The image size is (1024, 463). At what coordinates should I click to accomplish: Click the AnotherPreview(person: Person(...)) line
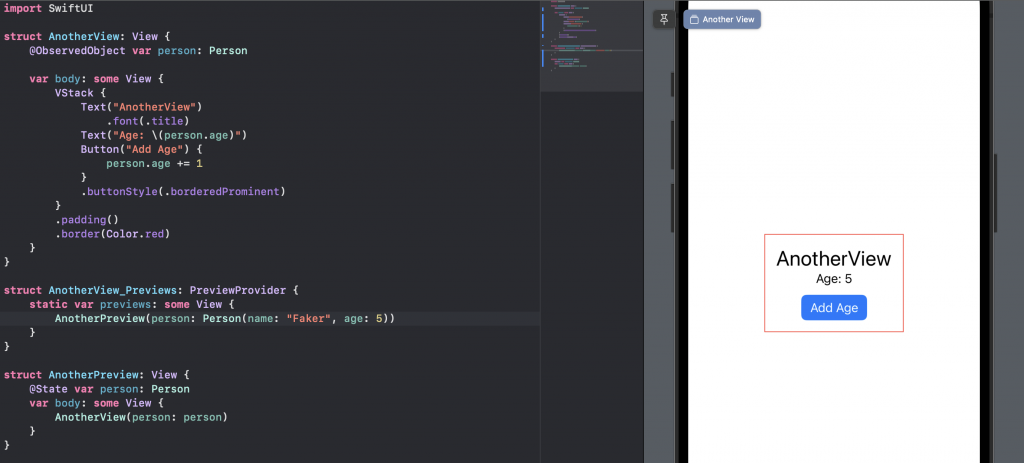tap(225, 319)
